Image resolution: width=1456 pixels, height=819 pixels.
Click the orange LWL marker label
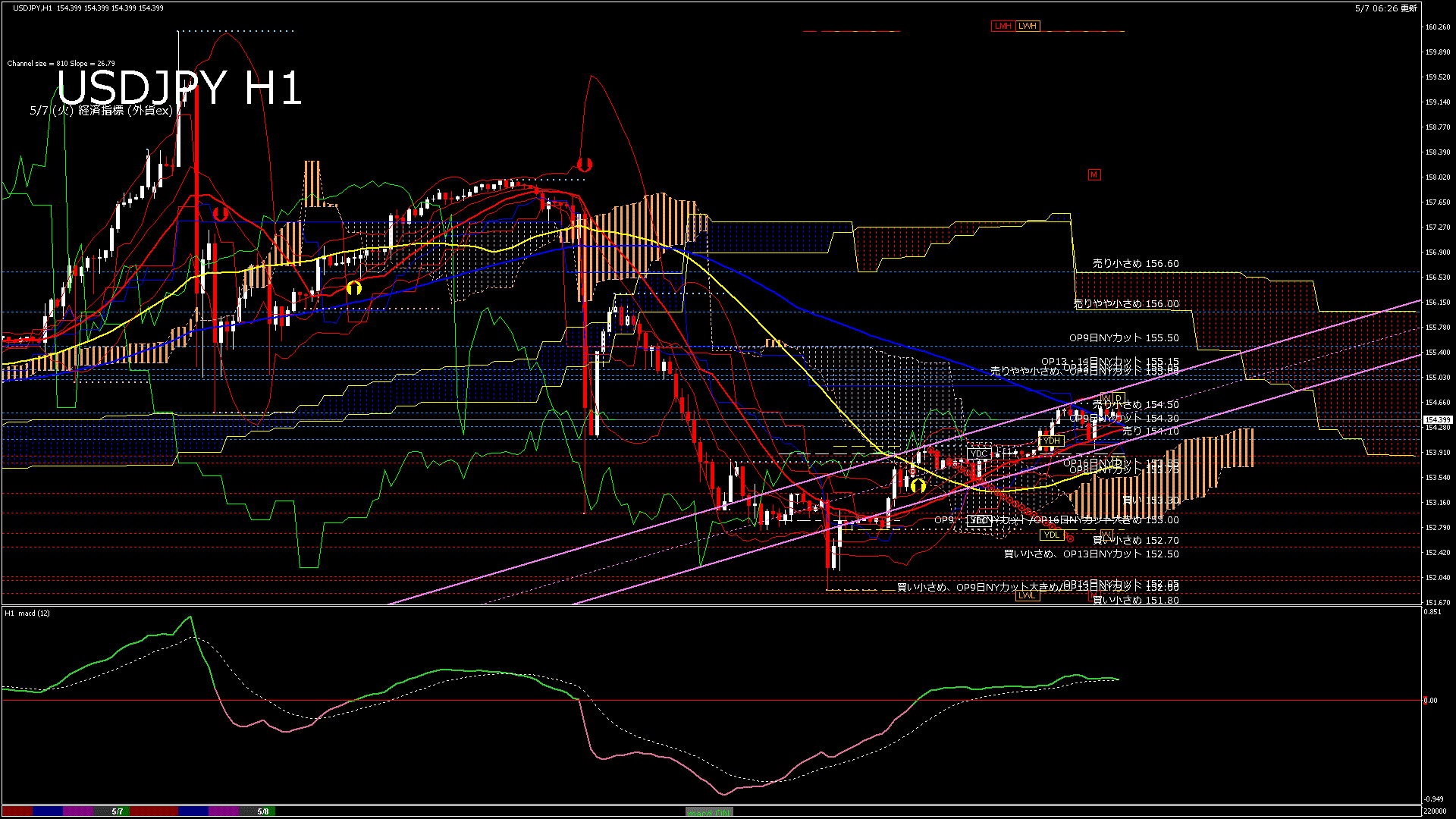point(1027,595)
